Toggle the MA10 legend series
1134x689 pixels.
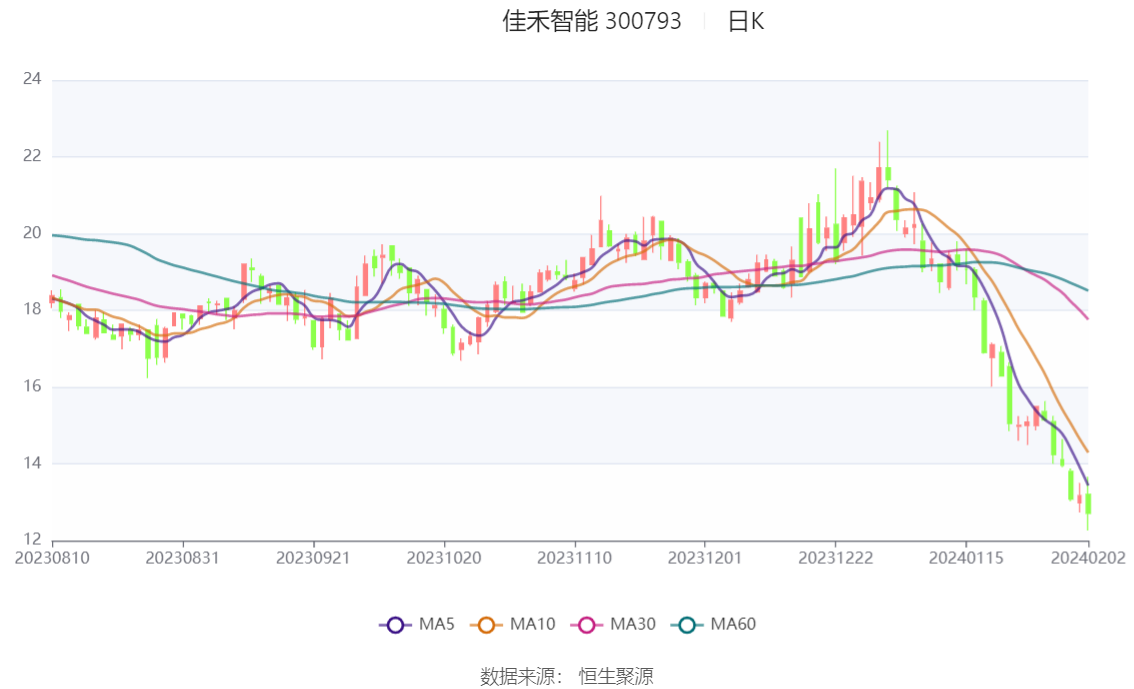tap(513, 624)
